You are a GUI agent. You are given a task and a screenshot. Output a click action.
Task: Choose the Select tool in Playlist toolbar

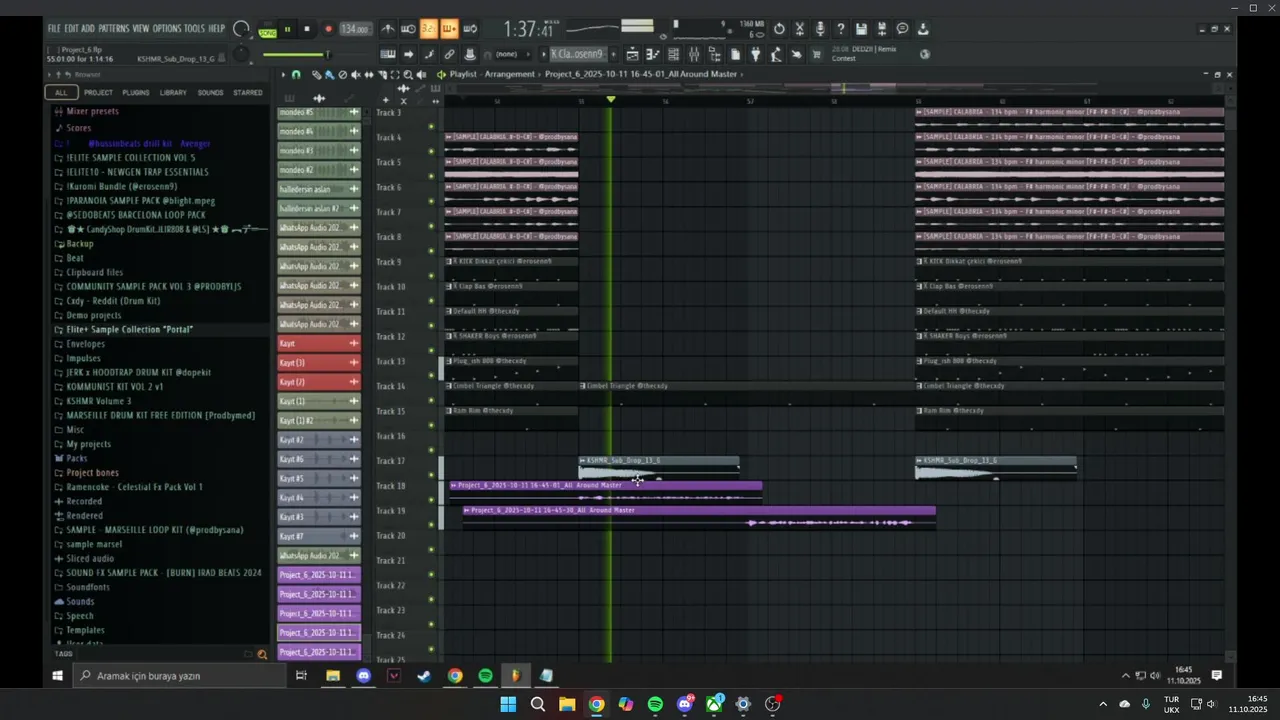[395, 75]
